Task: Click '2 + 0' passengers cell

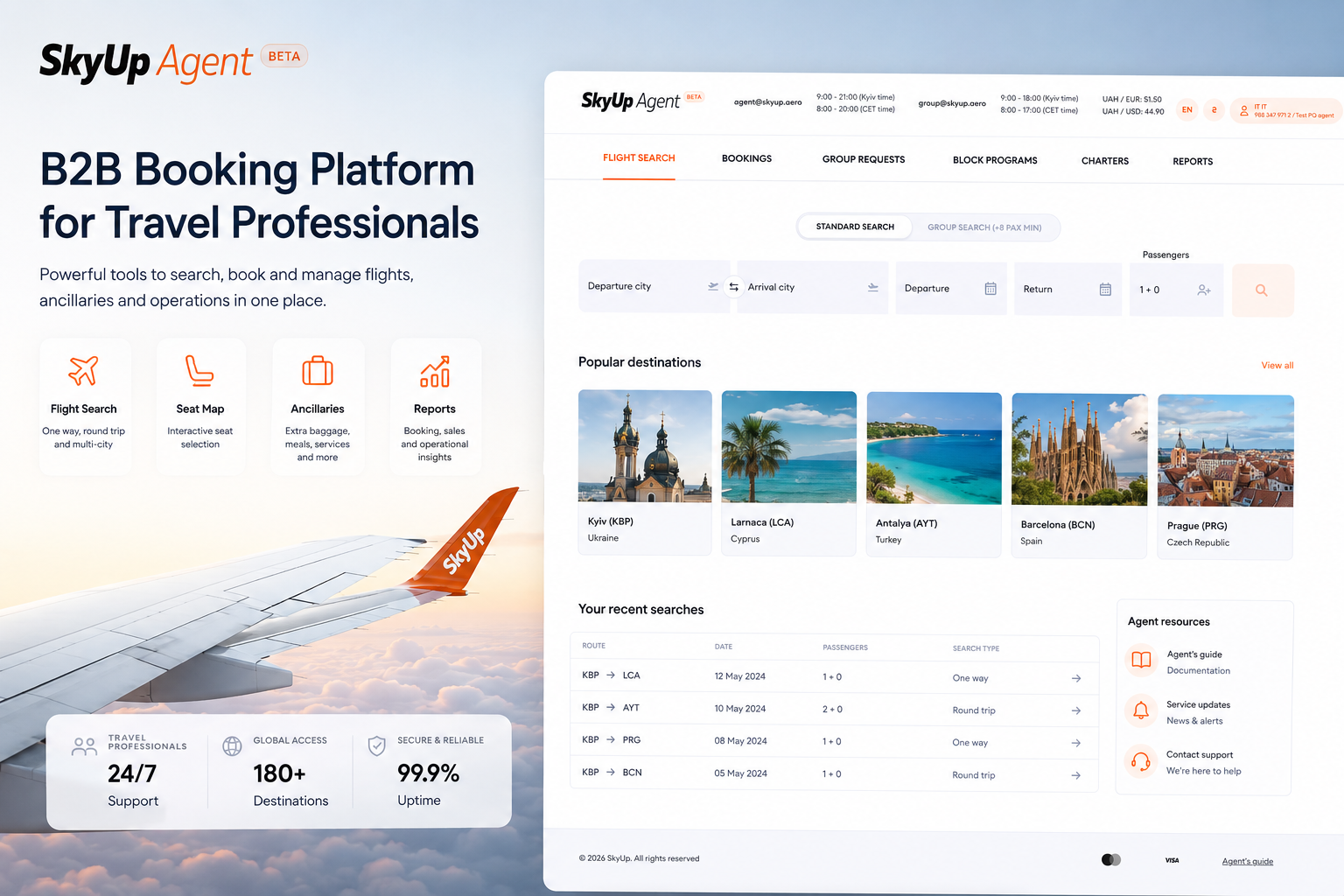Action: pyautogui.click(x=832, y=710)
